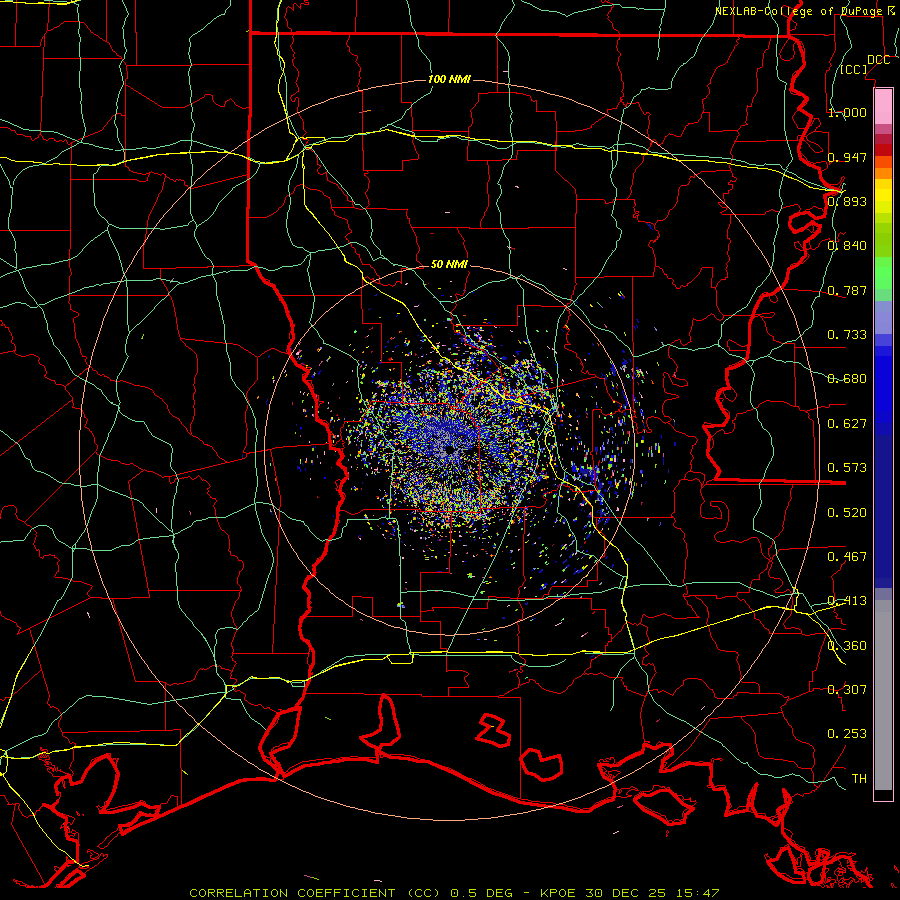Click the TH threshold label beside the color bar
This screenshot has height=900, width=900.
(859, 779)
